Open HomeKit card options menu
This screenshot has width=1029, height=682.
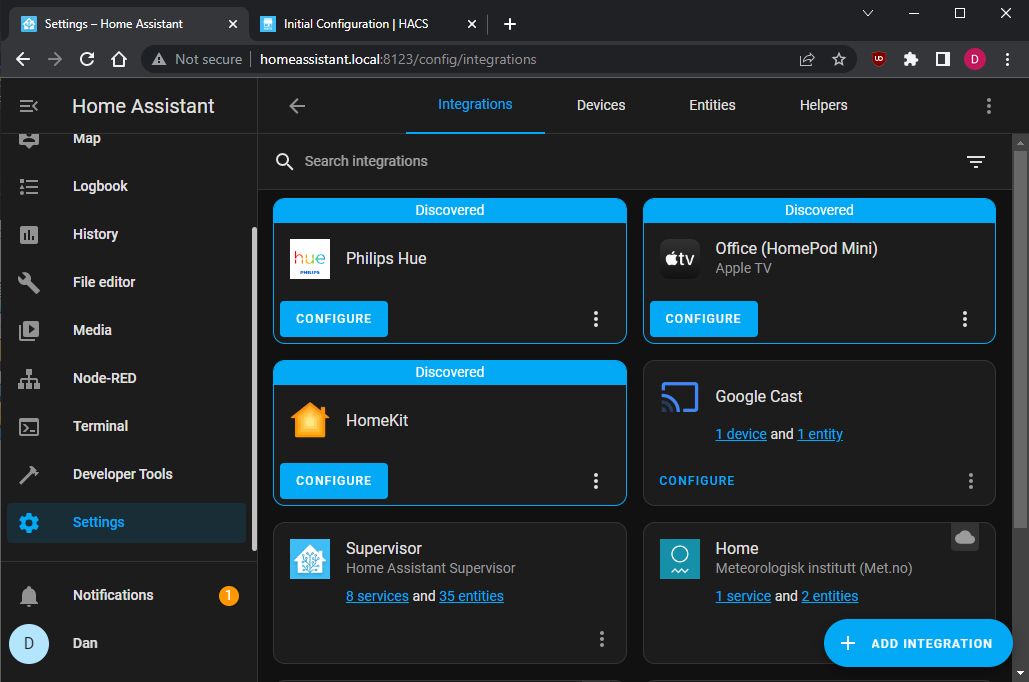[x=596, y=481]
